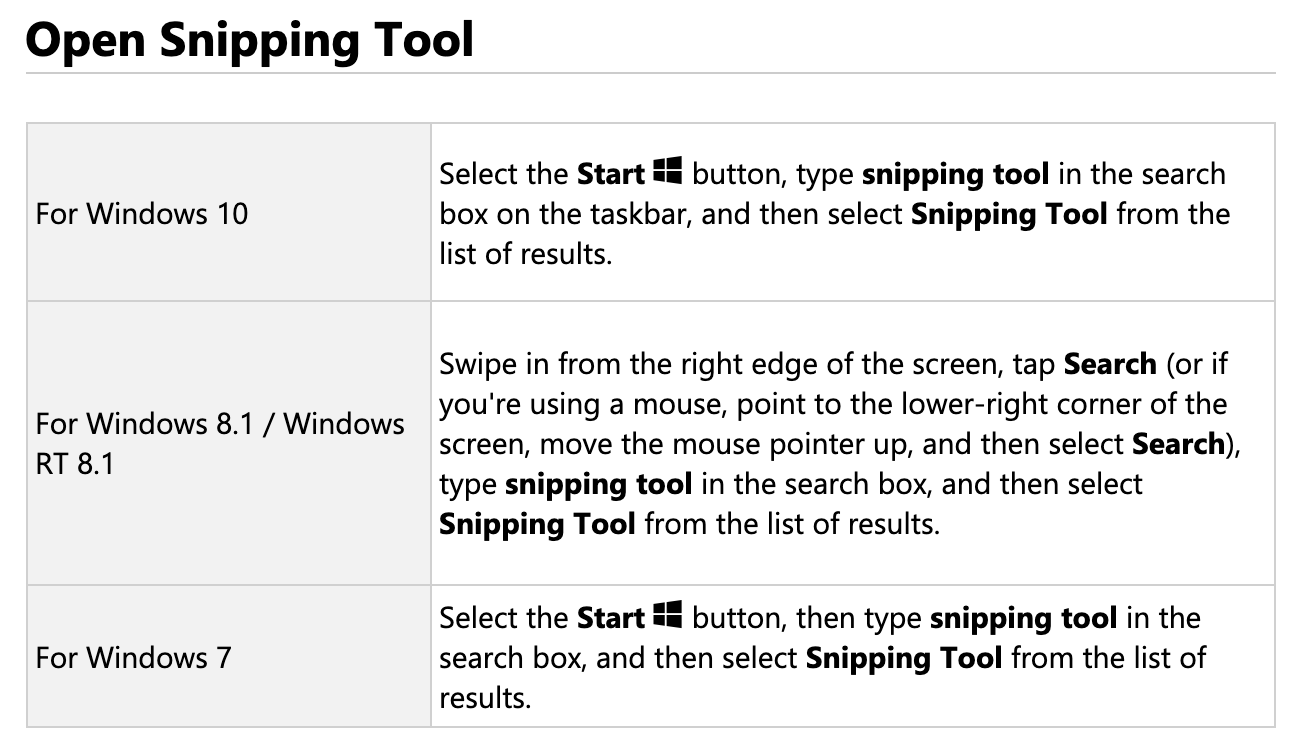Click lowercase bold "snipping tool" in Windows 7 row
1304x756 pixels.
(1023, 618)
